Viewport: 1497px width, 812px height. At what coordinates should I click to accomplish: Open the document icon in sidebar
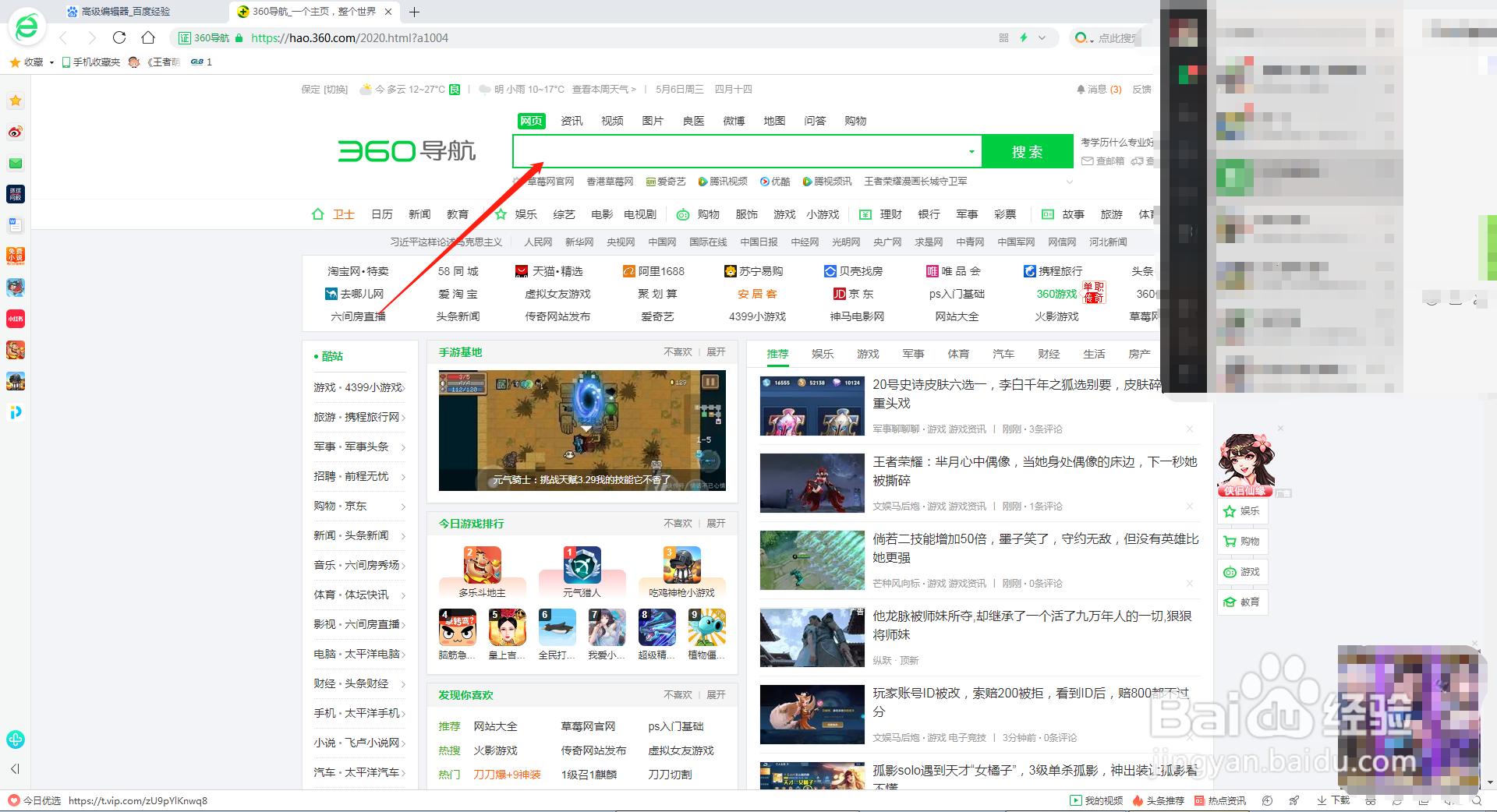16,225
